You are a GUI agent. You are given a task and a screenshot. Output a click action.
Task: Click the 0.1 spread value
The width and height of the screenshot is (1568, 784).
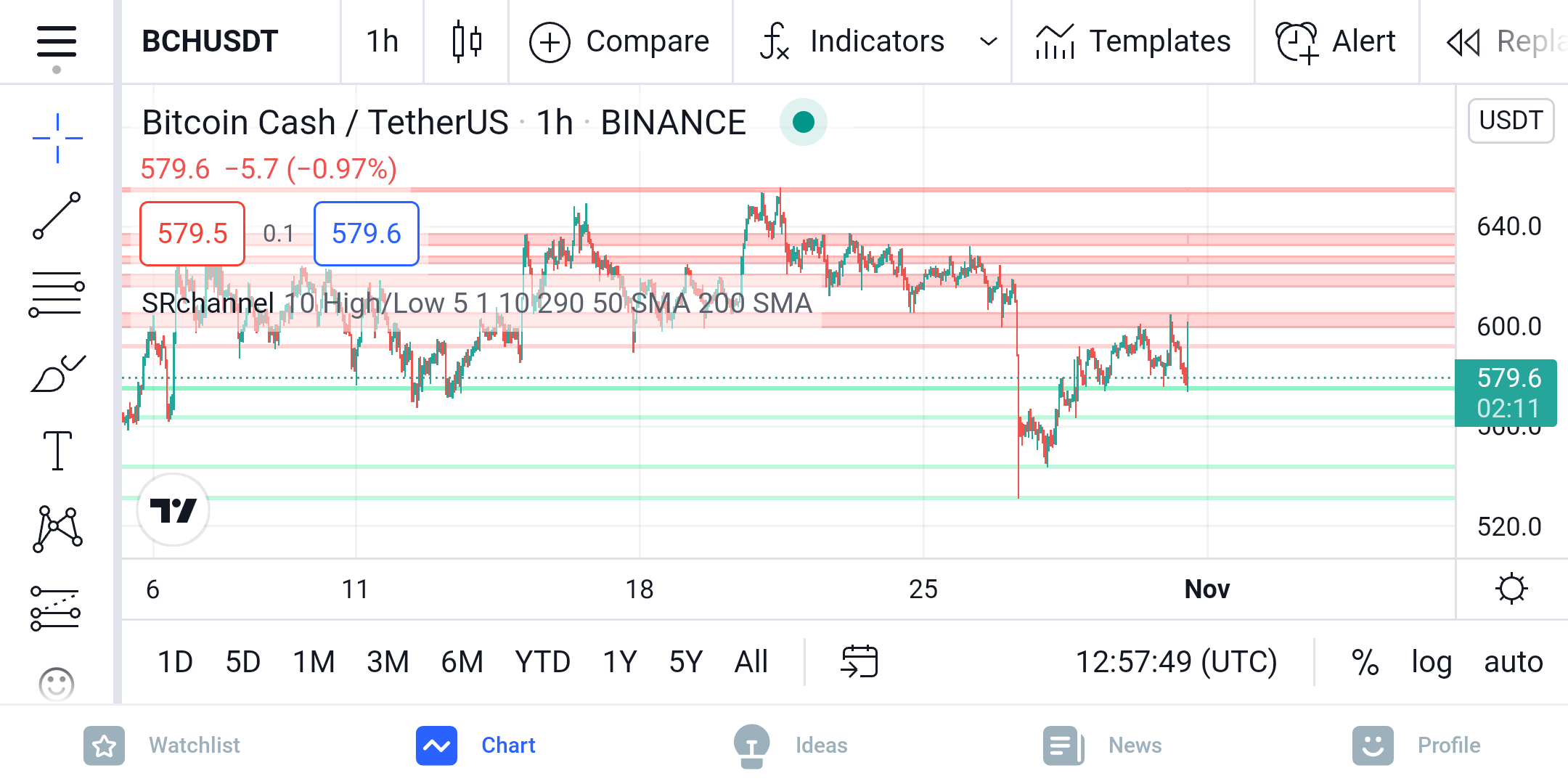[x=279, y=234]
